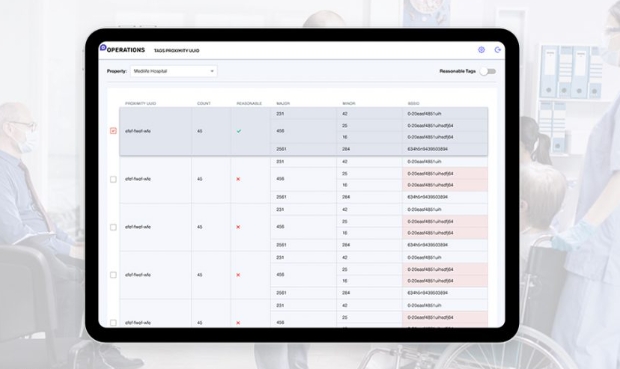Sort by the Major column header
The width and height of the screenshot is (620, 369).
click(283, 104)
